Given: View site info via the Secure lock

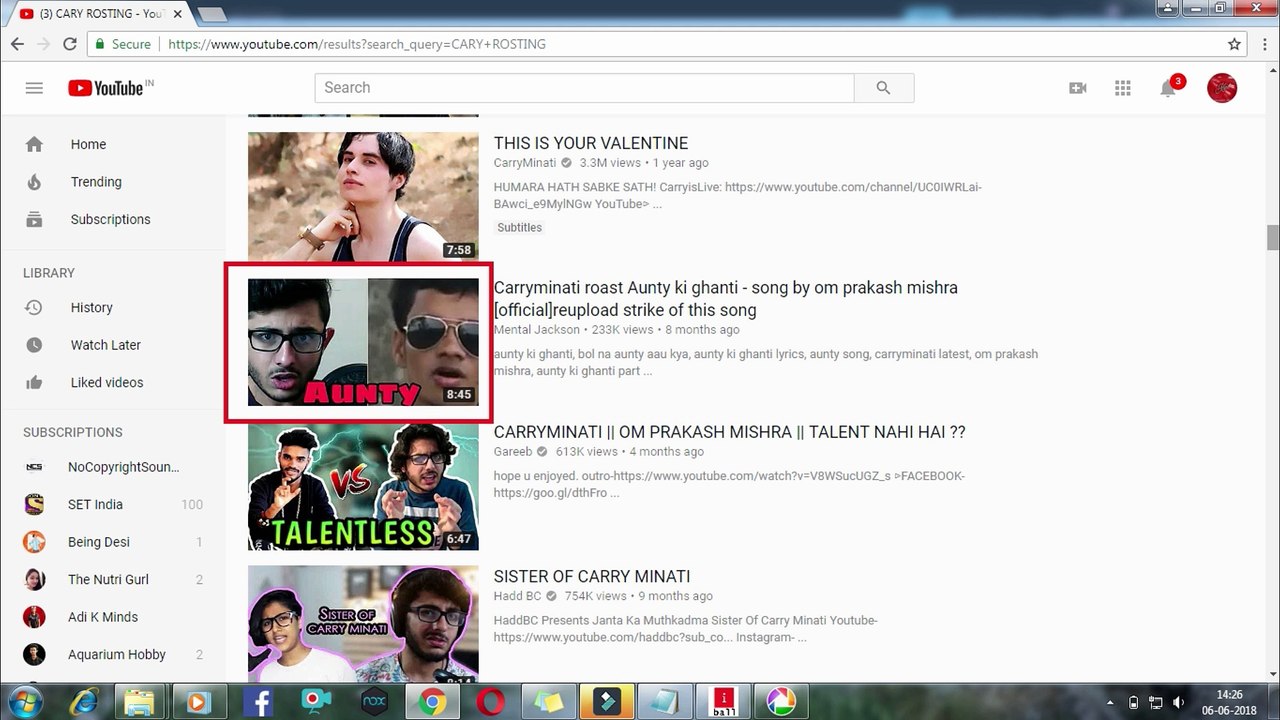Looking at the screenshot, I should tap(122, 44).
